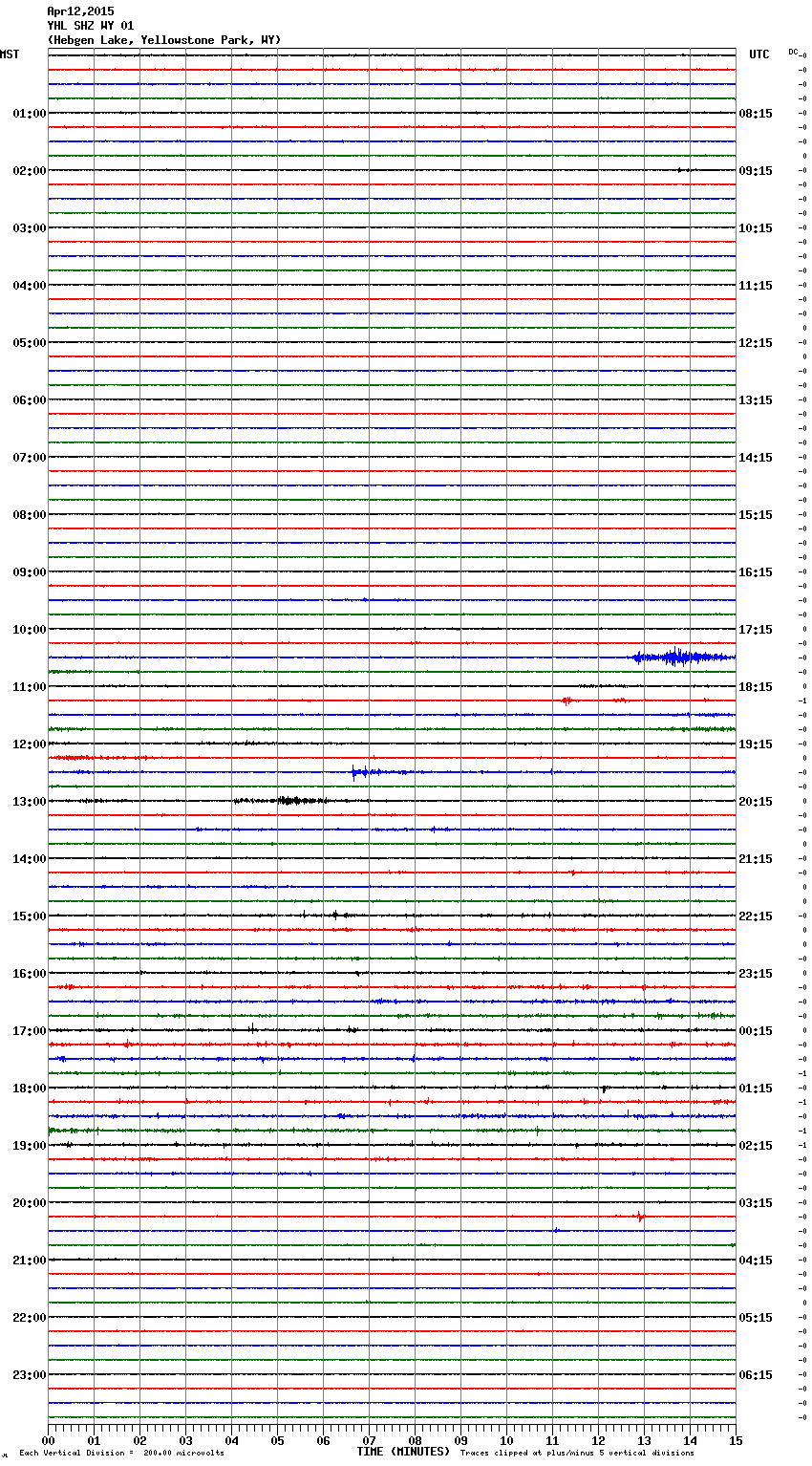
Task: Click minute tick label 13 on bottom axis
Action: tap(645, 1440)
